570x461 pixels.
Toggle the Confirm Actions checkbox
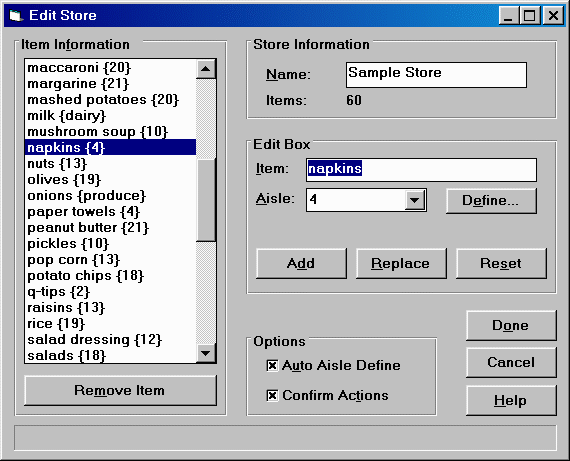[272, 395]
